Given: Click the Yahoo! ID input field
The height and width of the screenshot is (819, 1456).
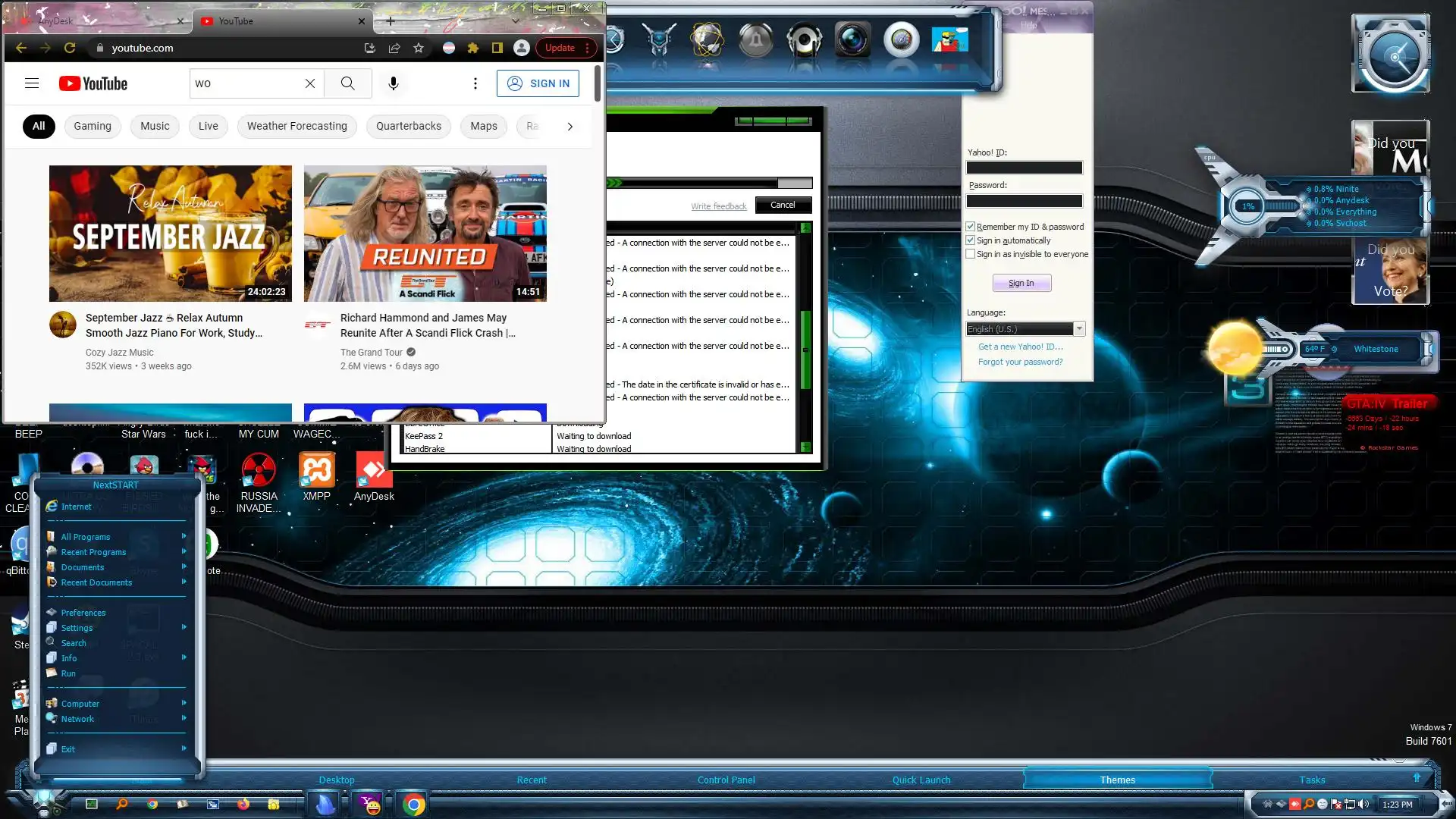Looking at the screenshot, I should [1024, 168].
